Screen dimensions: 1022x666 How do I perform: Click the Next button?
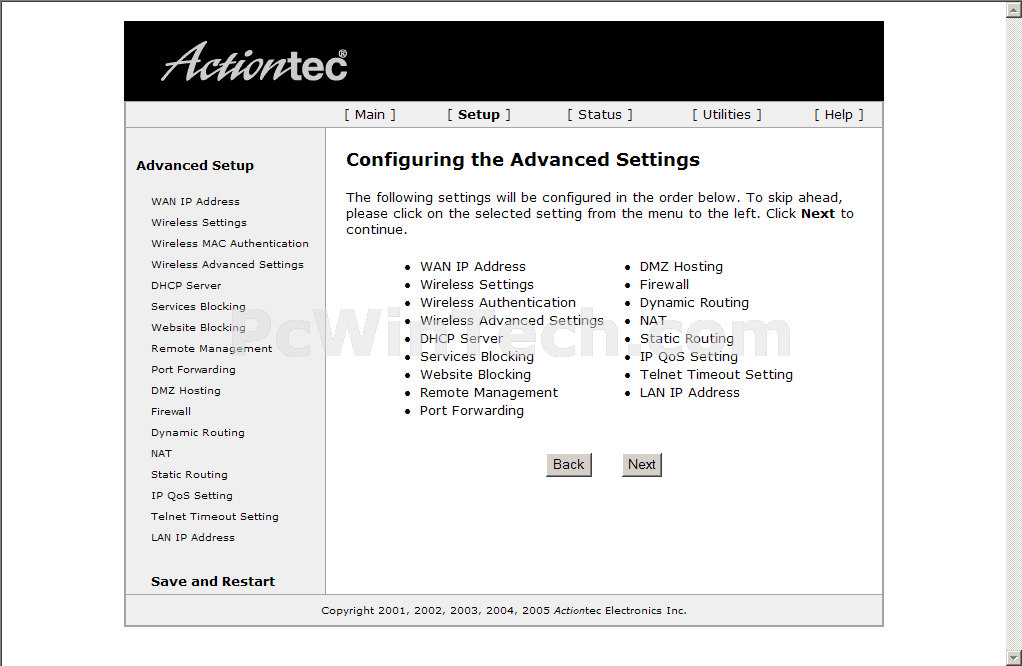[x=641, y=465]
